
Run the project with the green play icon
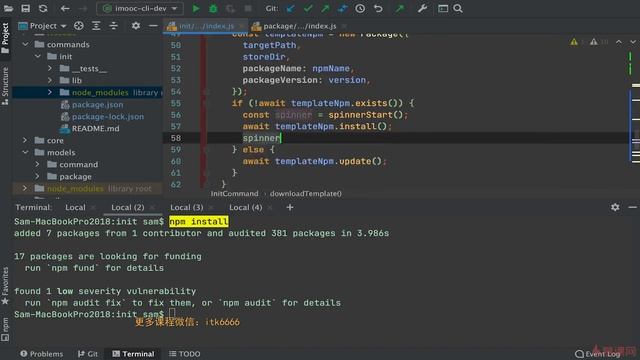(196, 8)
